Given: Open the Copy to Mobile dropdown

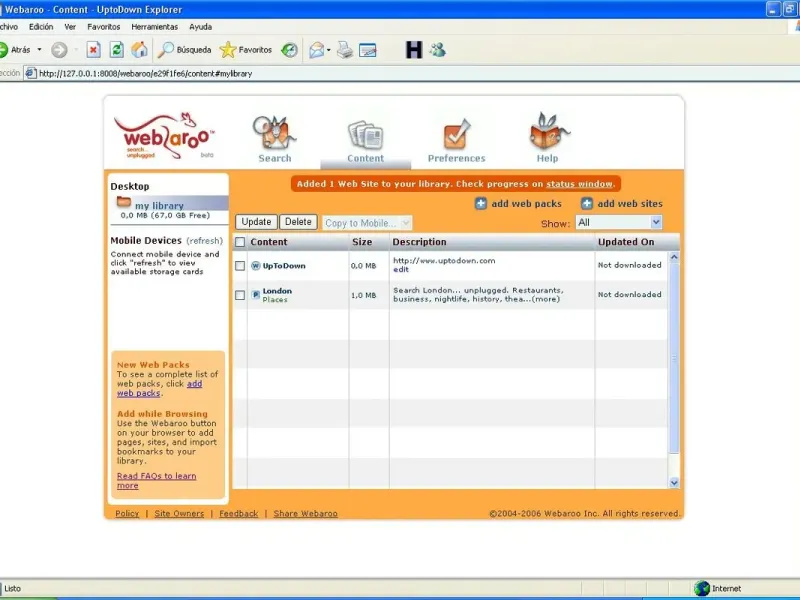Looking at the screenshot, I should click(x=367, y=223).
